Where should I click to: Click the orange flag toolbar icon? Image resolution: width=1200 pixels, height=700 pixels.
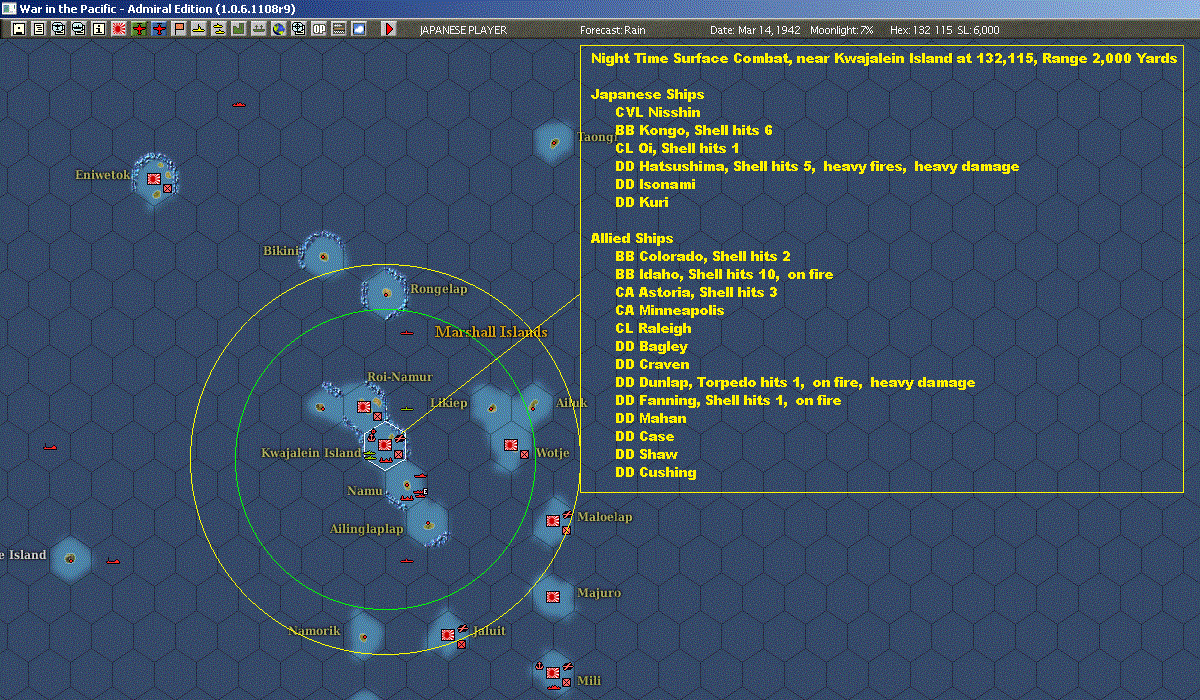(x=178, y=29)
